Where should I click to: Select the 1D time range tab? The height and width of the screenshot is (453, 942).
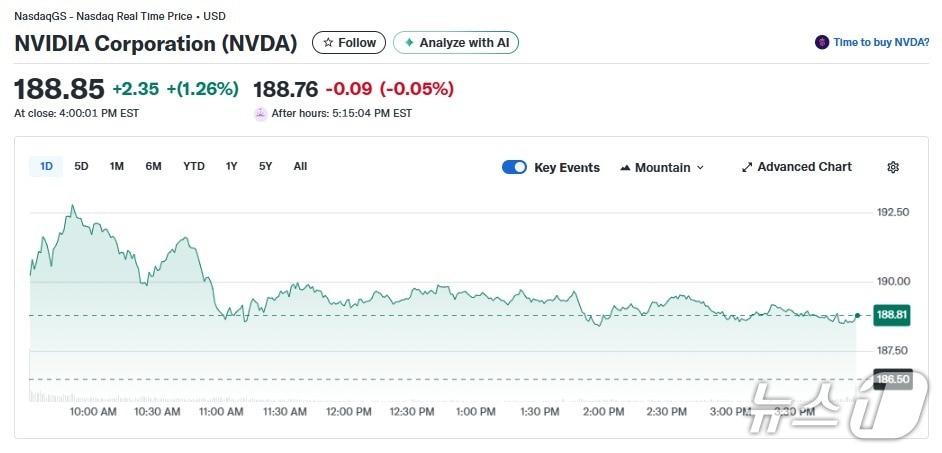point(46,166)
